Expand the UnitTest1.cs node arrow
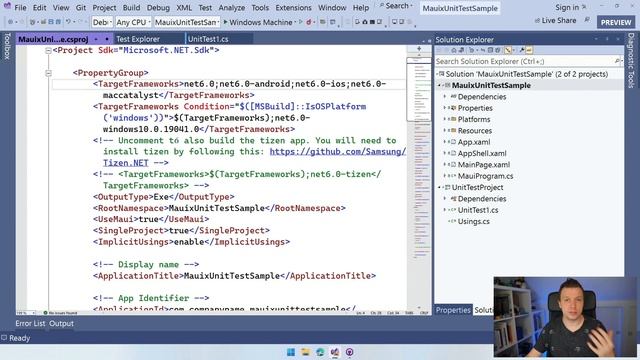 (445, 210)
